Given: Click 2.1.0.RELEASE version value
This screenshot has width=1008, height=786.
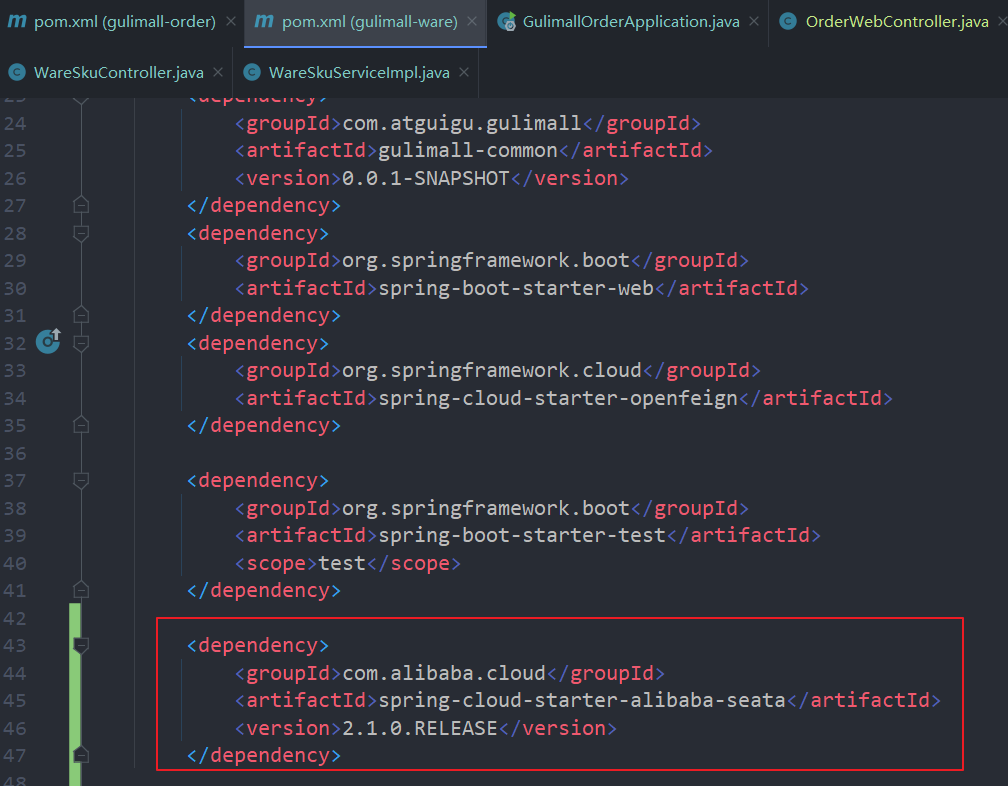Looking at the screenshot, I should coord(420,728).
